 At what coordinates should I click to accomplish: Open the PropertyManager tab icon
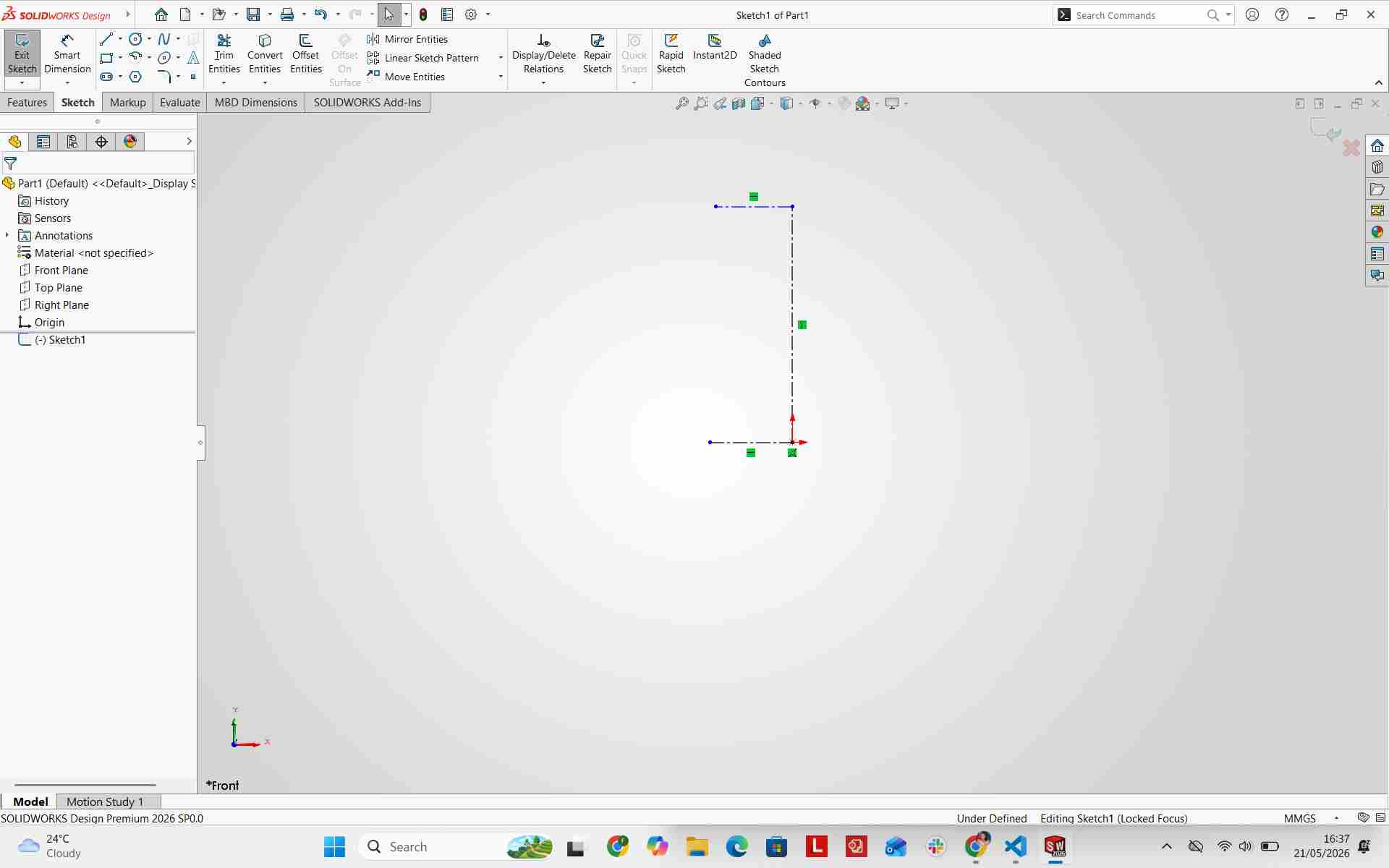(43, 142)
